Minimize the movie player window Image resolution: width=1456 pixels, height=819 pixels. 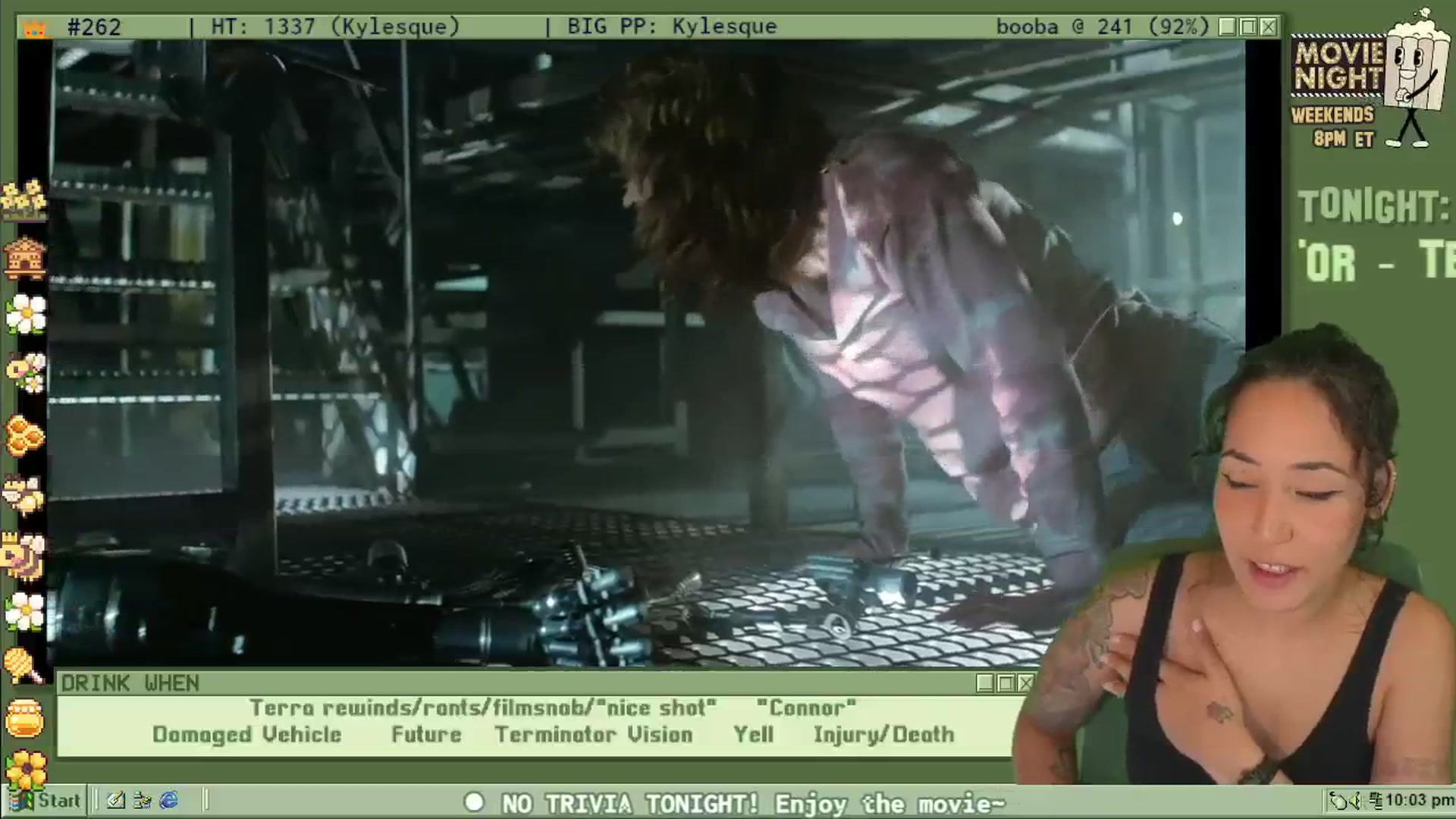(1228, 27)
